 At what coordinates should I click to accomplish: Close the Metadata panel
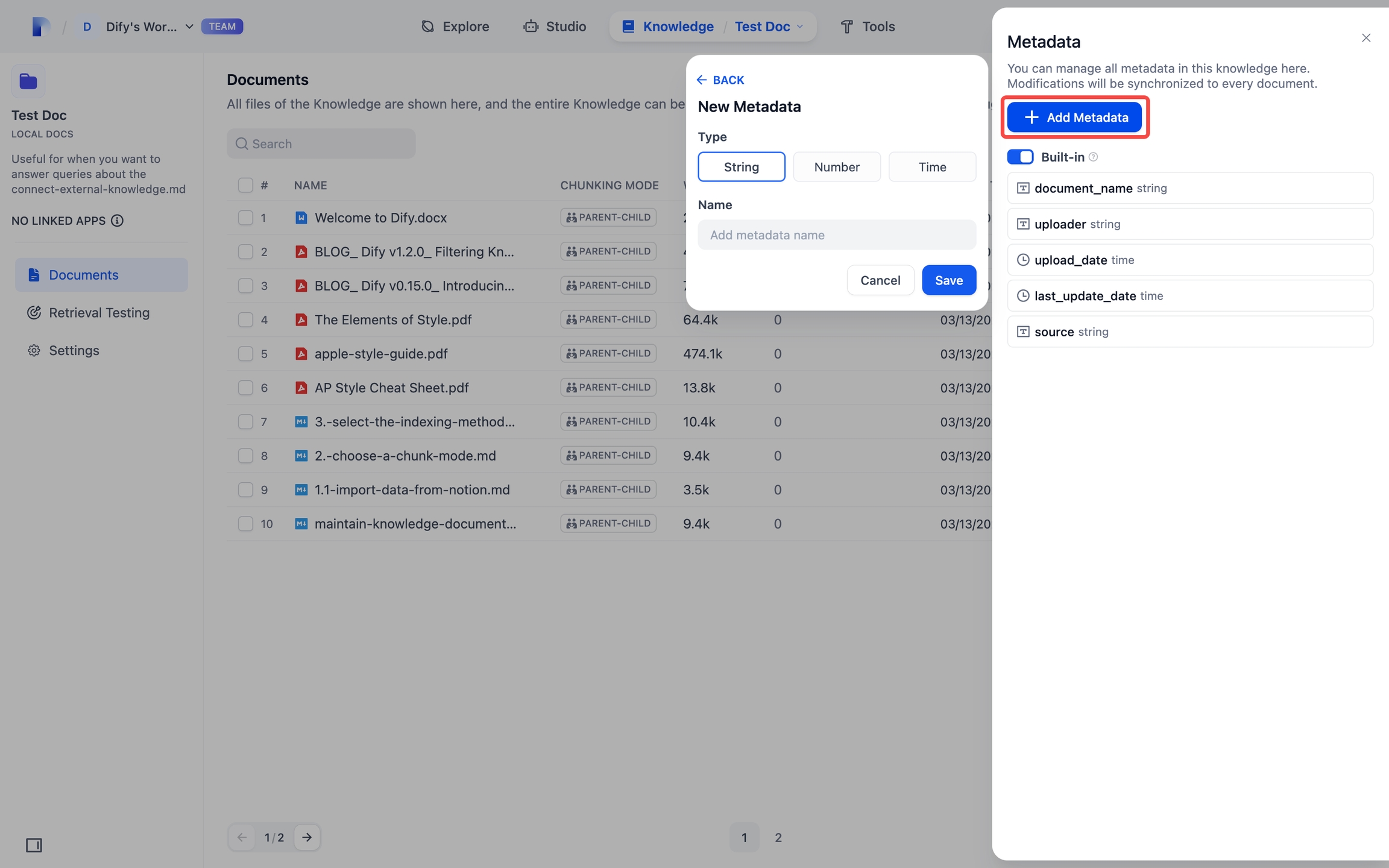pyautogui.click(x=1366, y=38)
